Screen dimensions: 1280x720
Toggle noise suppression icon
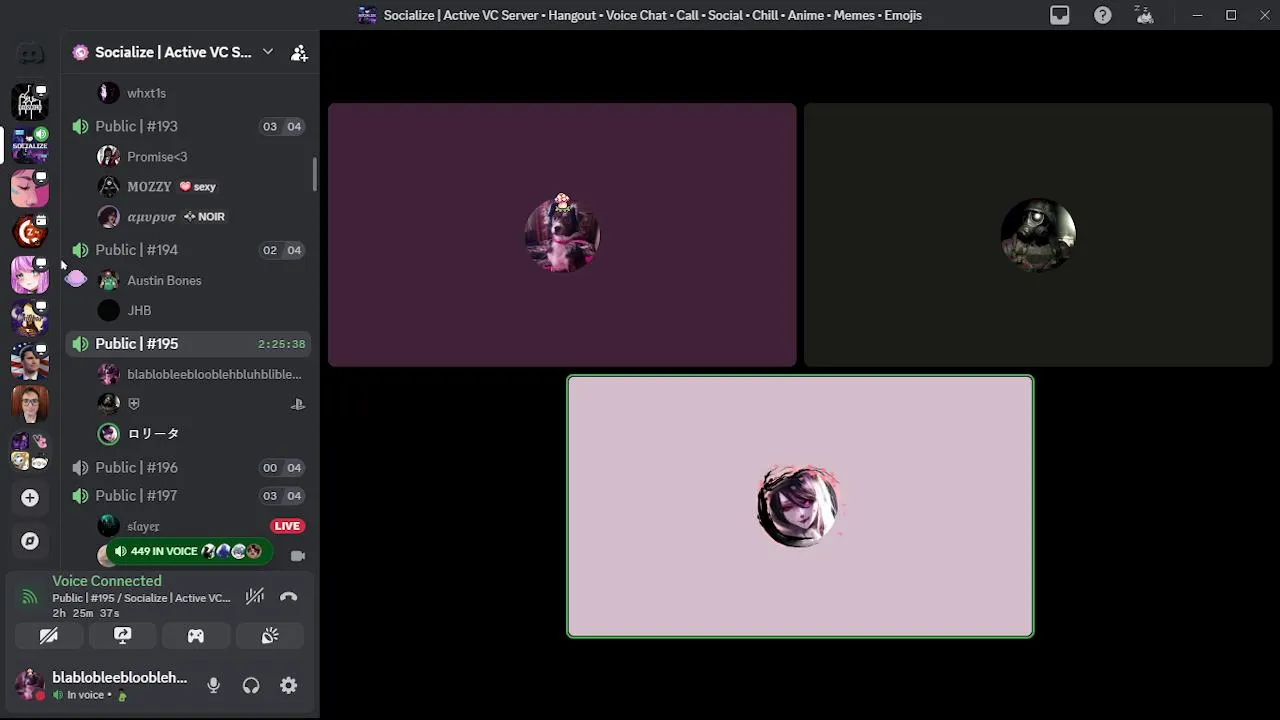[255, 597]
